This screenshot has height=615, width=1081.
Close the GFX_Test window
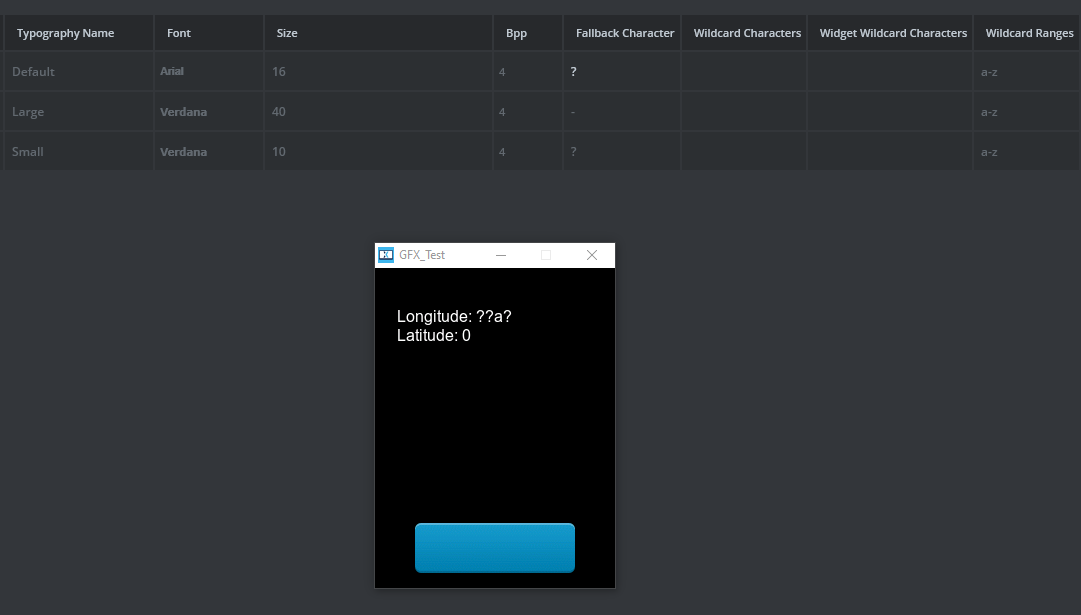(x=592, y=255)
